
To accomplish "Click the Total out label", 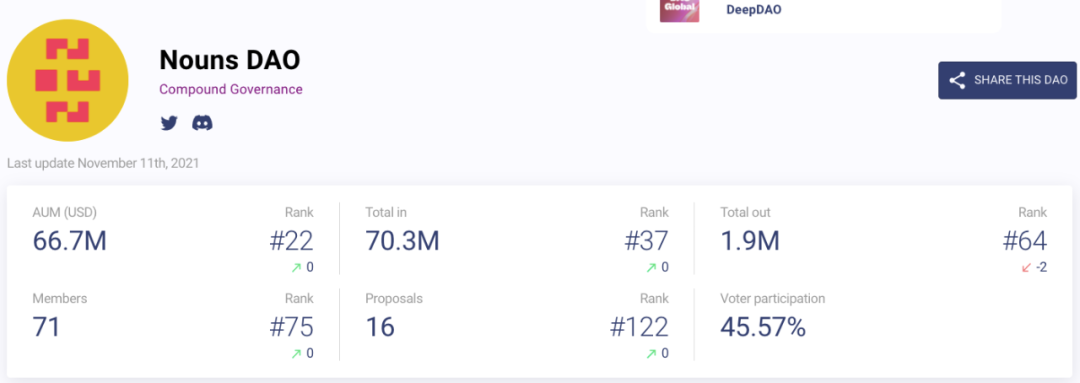I will pyautogui.click(x=745, y=212).
